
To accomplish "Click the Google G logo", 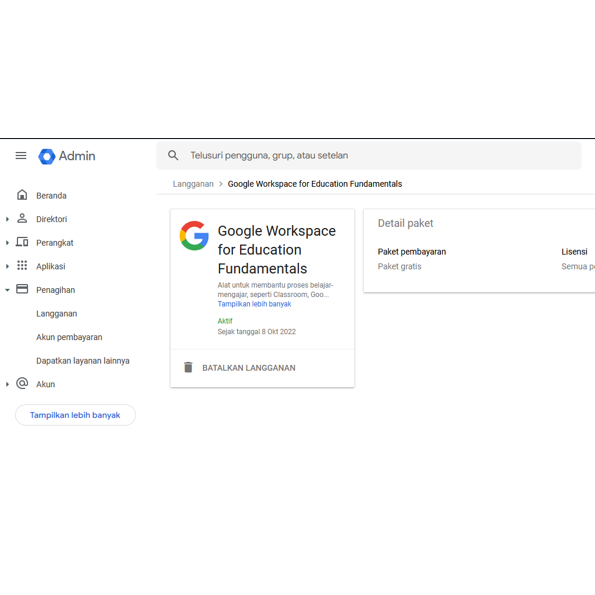I will [x=194, y=236].
